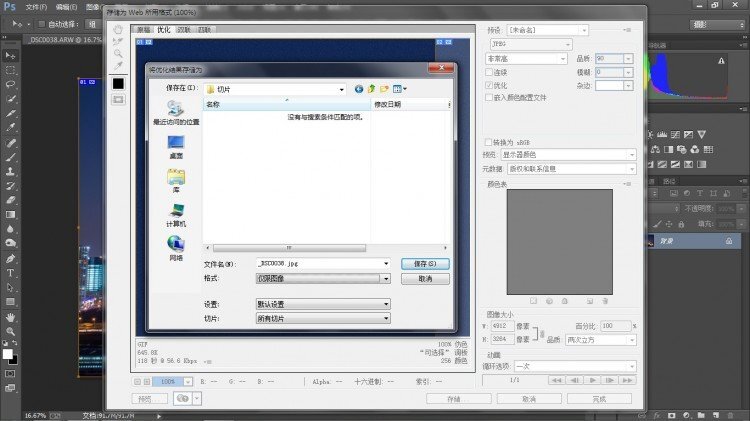Go up one folder level
The image size is (750, 421).
point(372,89)
